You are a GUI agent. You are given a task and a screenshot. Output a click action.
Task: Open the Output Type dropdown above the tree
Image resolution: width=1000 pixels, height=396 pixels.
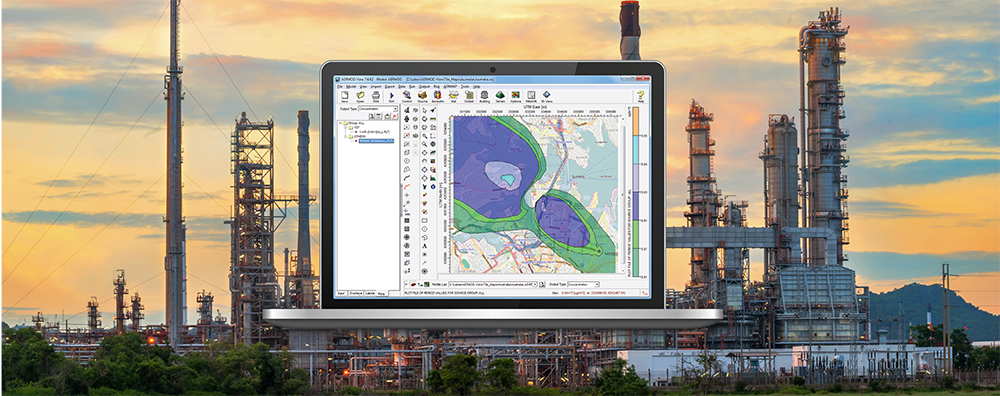(x=378, y=109)
